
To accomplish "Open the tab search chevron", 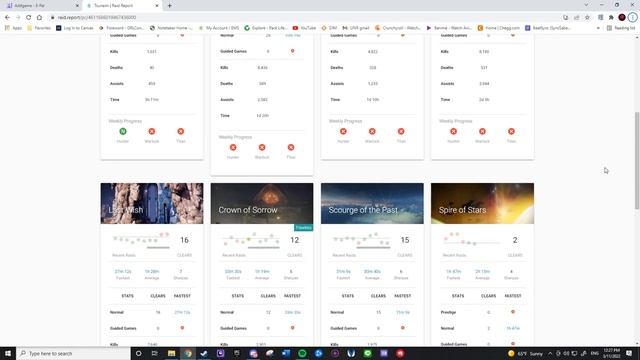I will point(586,5).
